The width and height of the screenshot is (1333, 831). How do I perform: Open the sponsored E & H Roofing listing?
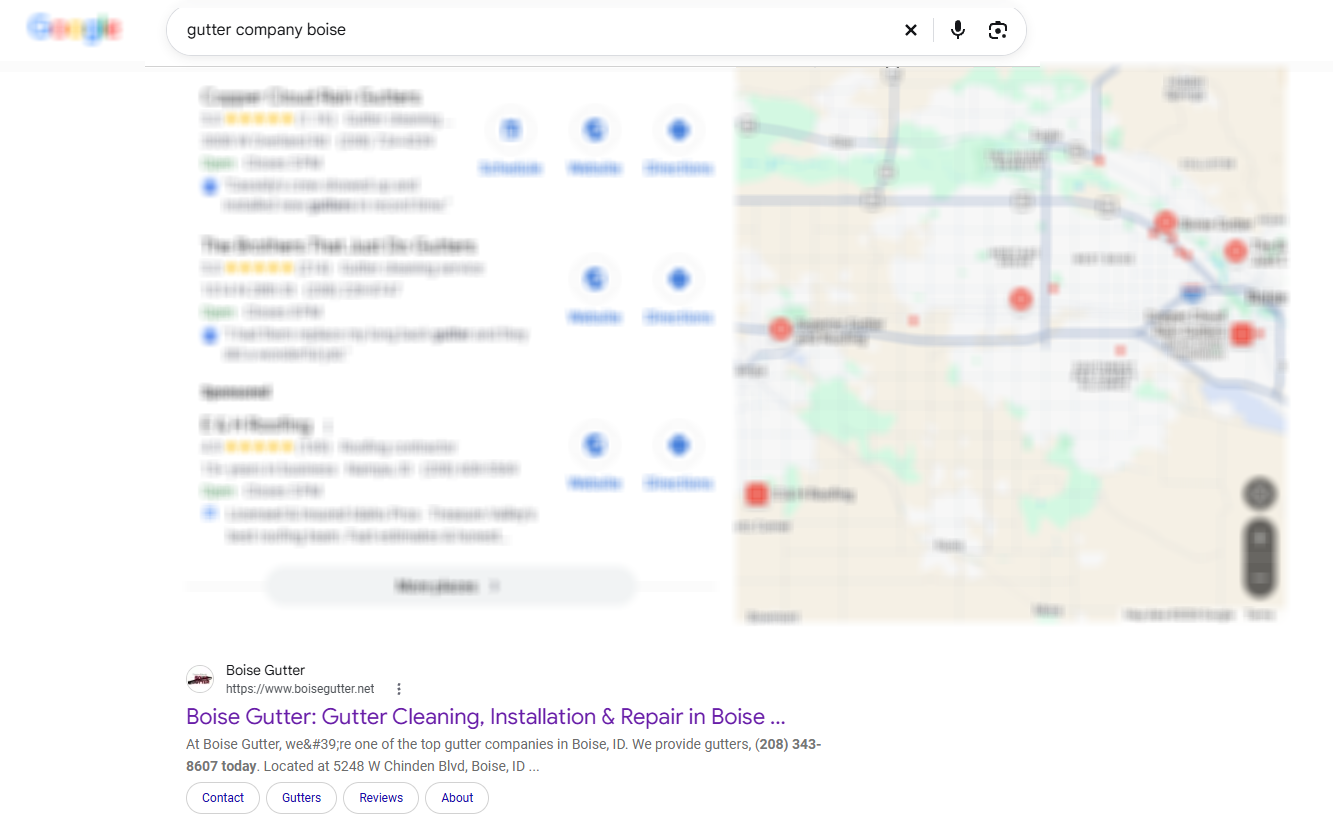click(x=256, y=425)
